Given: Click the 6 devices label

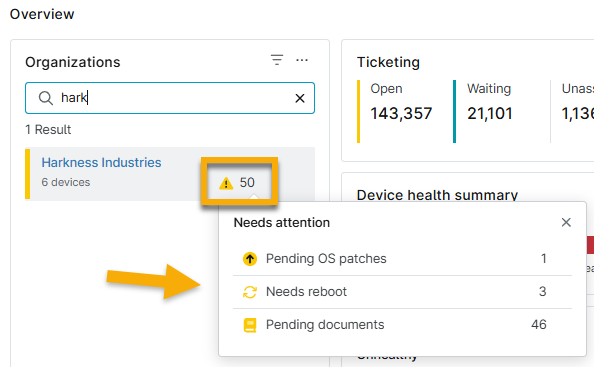Looking at the screenshot, I should tap(66, 182).
